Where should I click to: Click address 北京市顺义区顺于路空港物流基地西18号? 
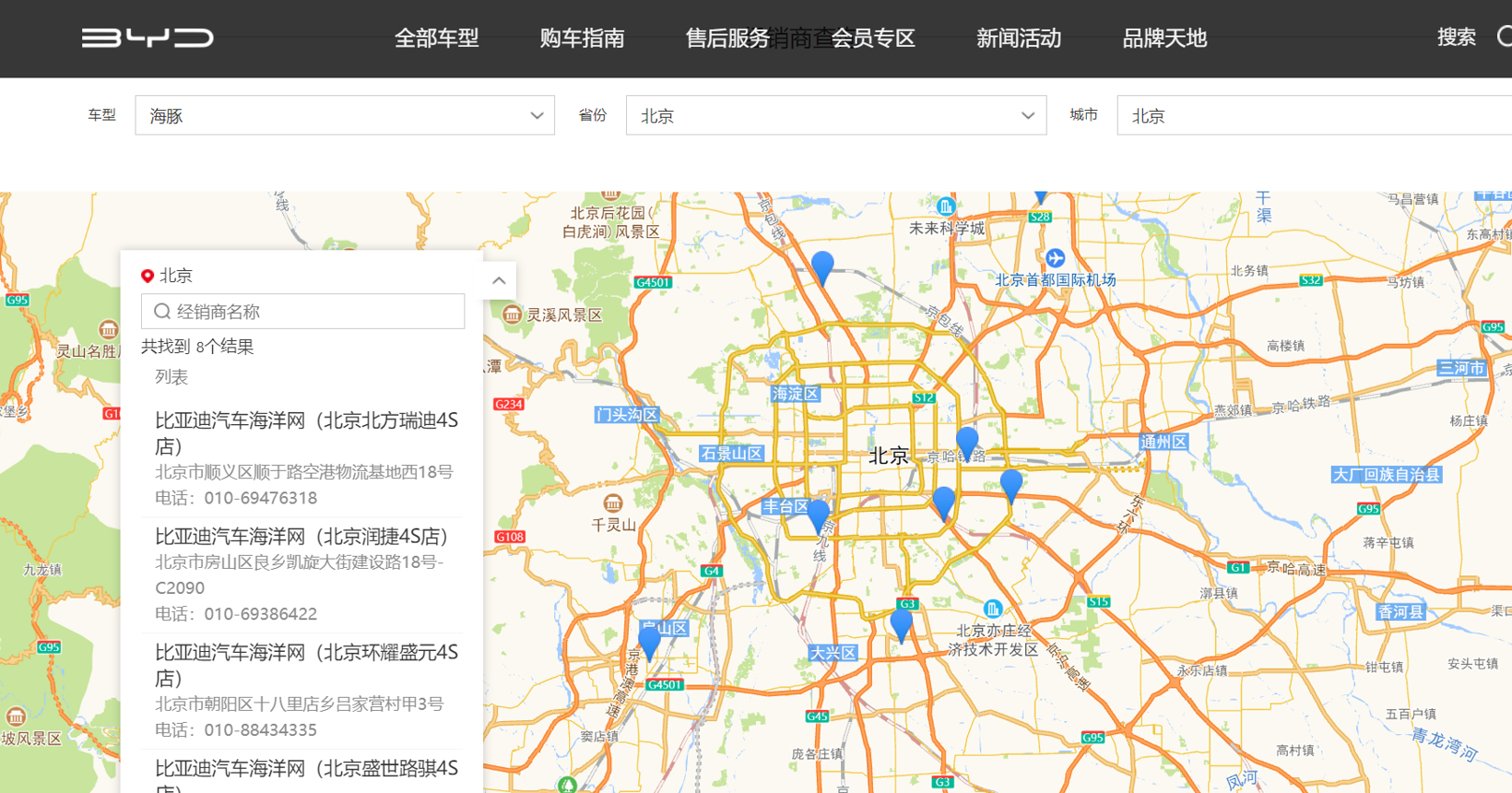(304, 472)
